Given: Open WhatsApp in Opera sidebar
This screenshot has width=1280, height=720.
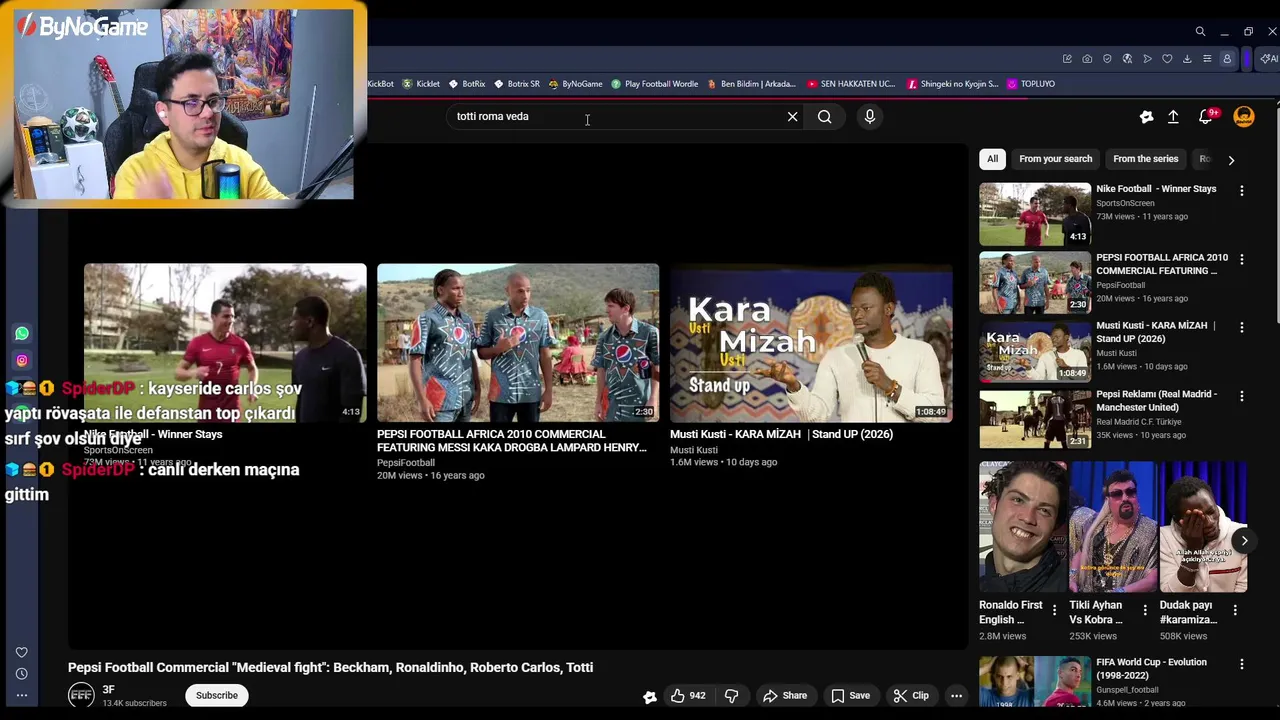Looking at the screenshot, I should coord(22,334).
